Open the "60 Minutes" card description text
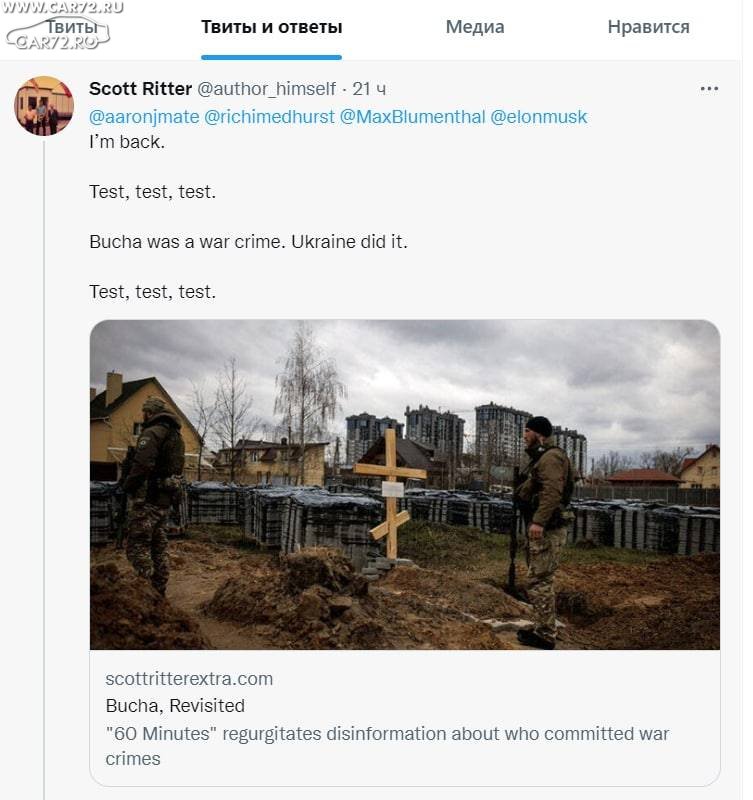 coord(387,746)
